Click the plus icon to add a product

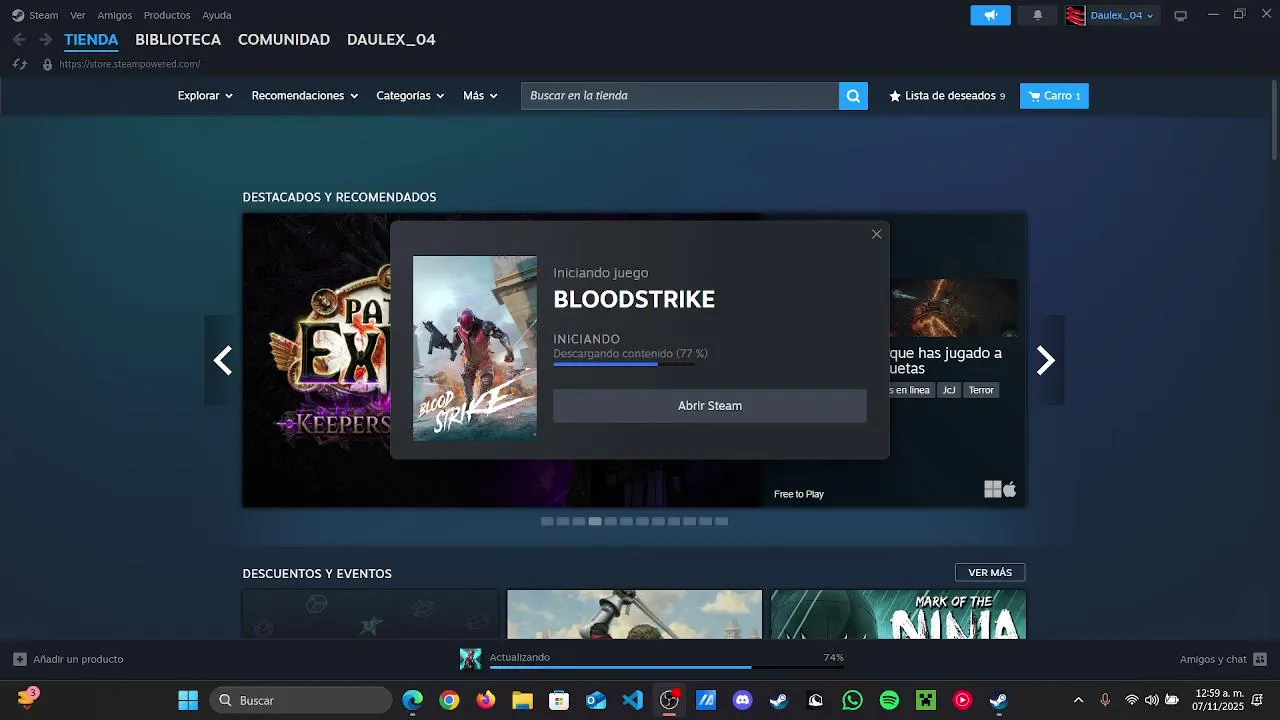19,659
